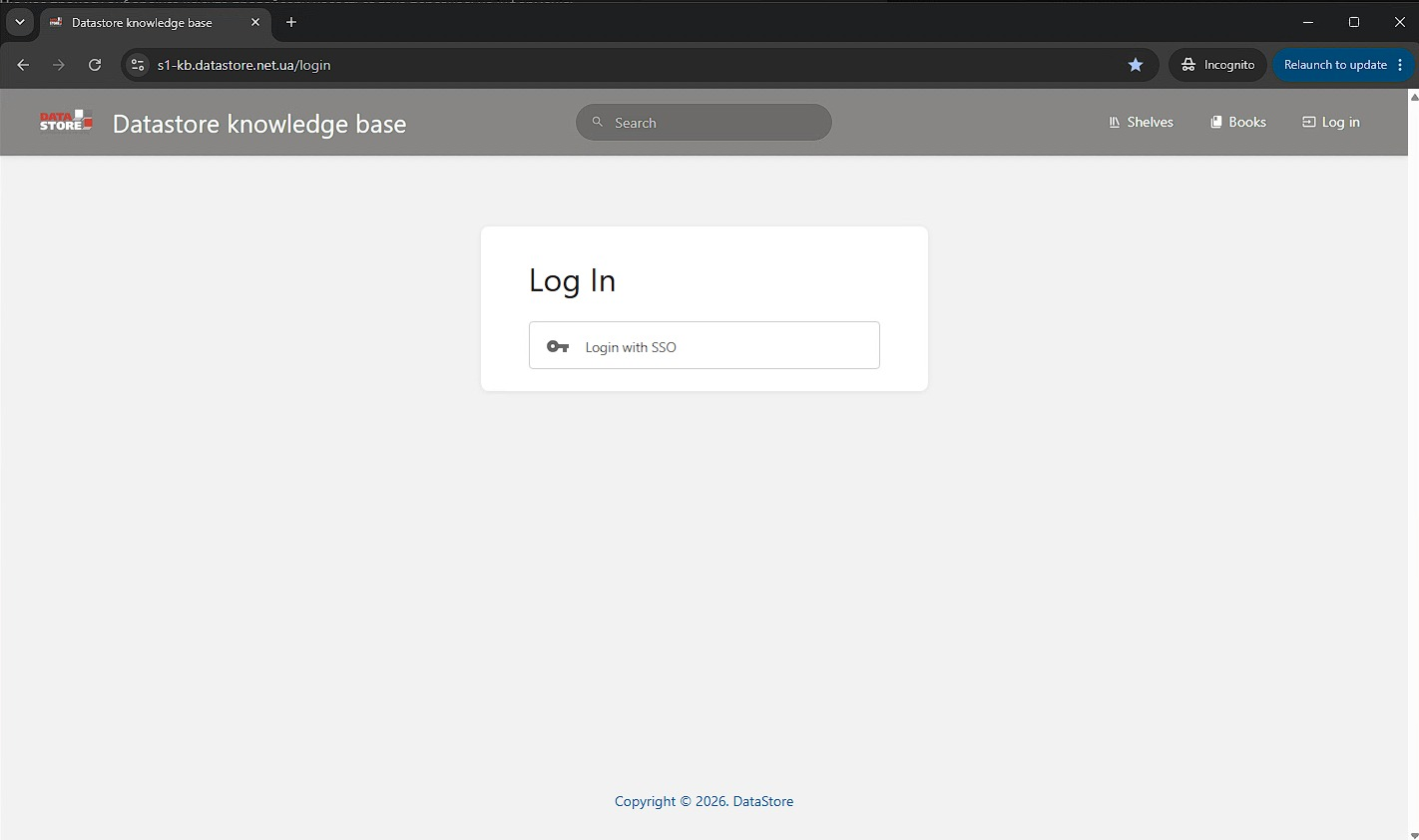The image size is (1419, 840).
Task: Go forward to the next page
Action: coord(59,65)
